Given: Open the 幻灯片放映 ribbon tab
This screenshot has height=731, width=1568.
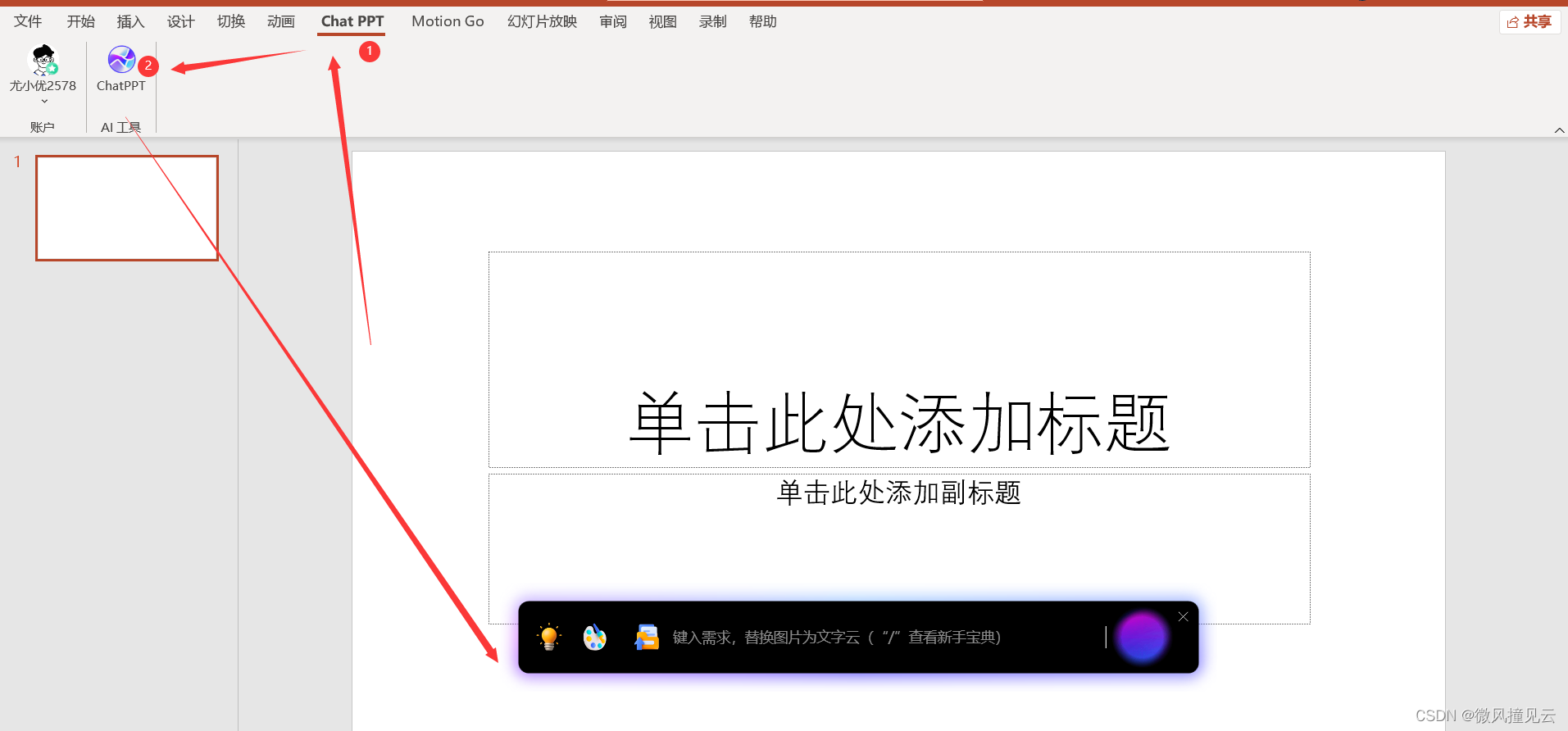Looking at the screenshot, I should click(x=542, y=21).
